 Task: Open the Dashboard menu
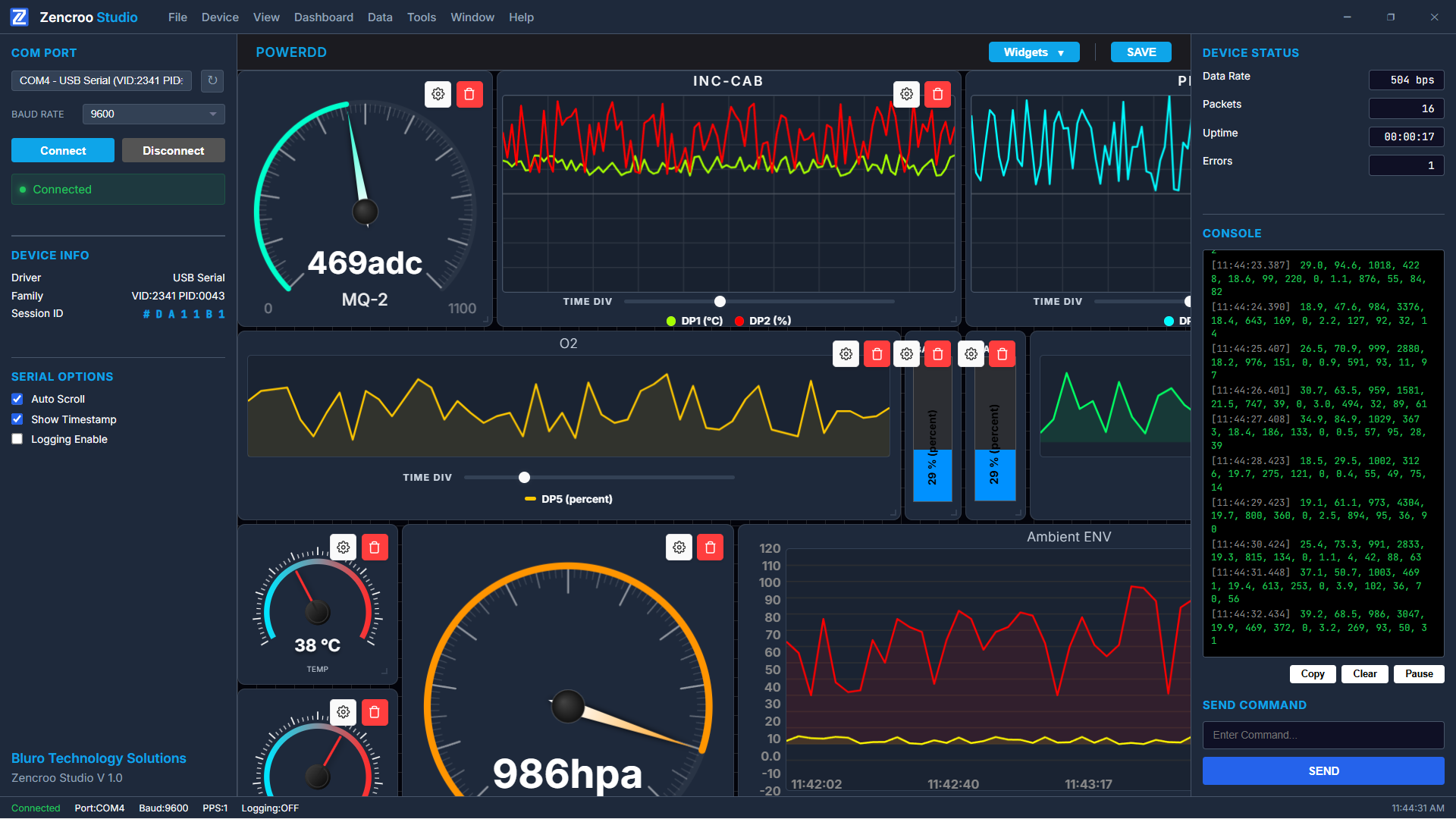(x=324, y=17)
